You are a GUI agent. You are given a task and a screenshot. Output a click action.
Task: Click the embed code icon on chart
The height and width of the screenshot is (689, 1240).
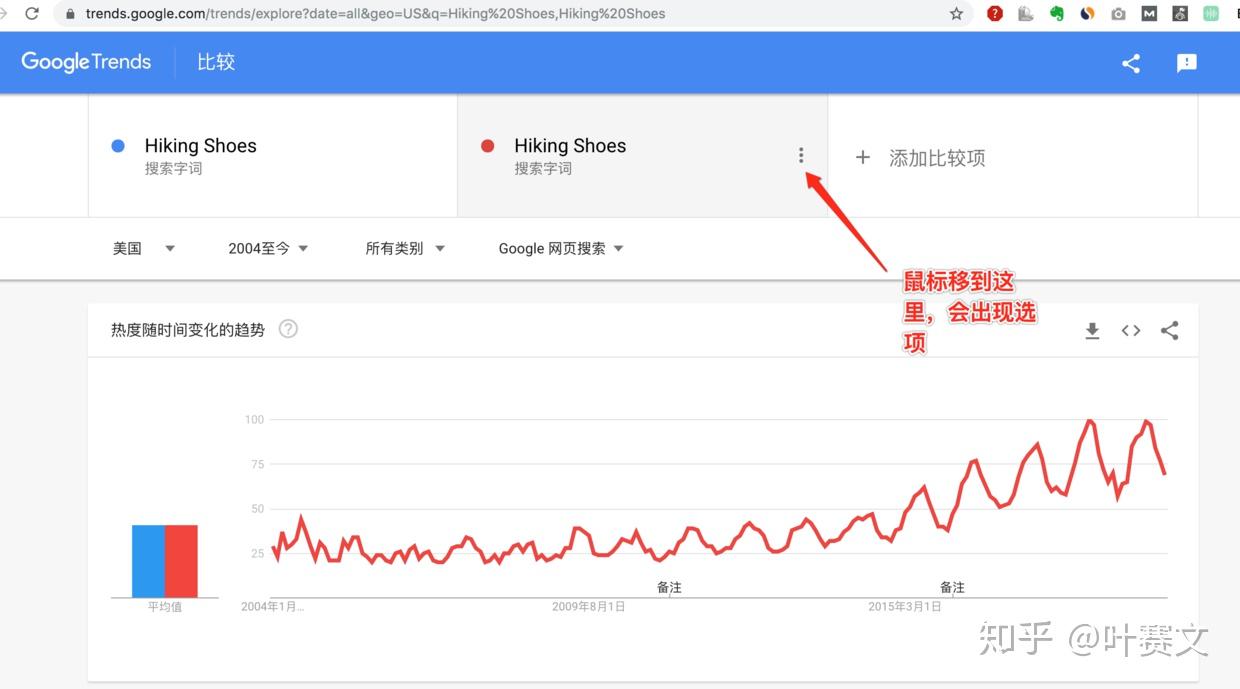[1131, 331]
